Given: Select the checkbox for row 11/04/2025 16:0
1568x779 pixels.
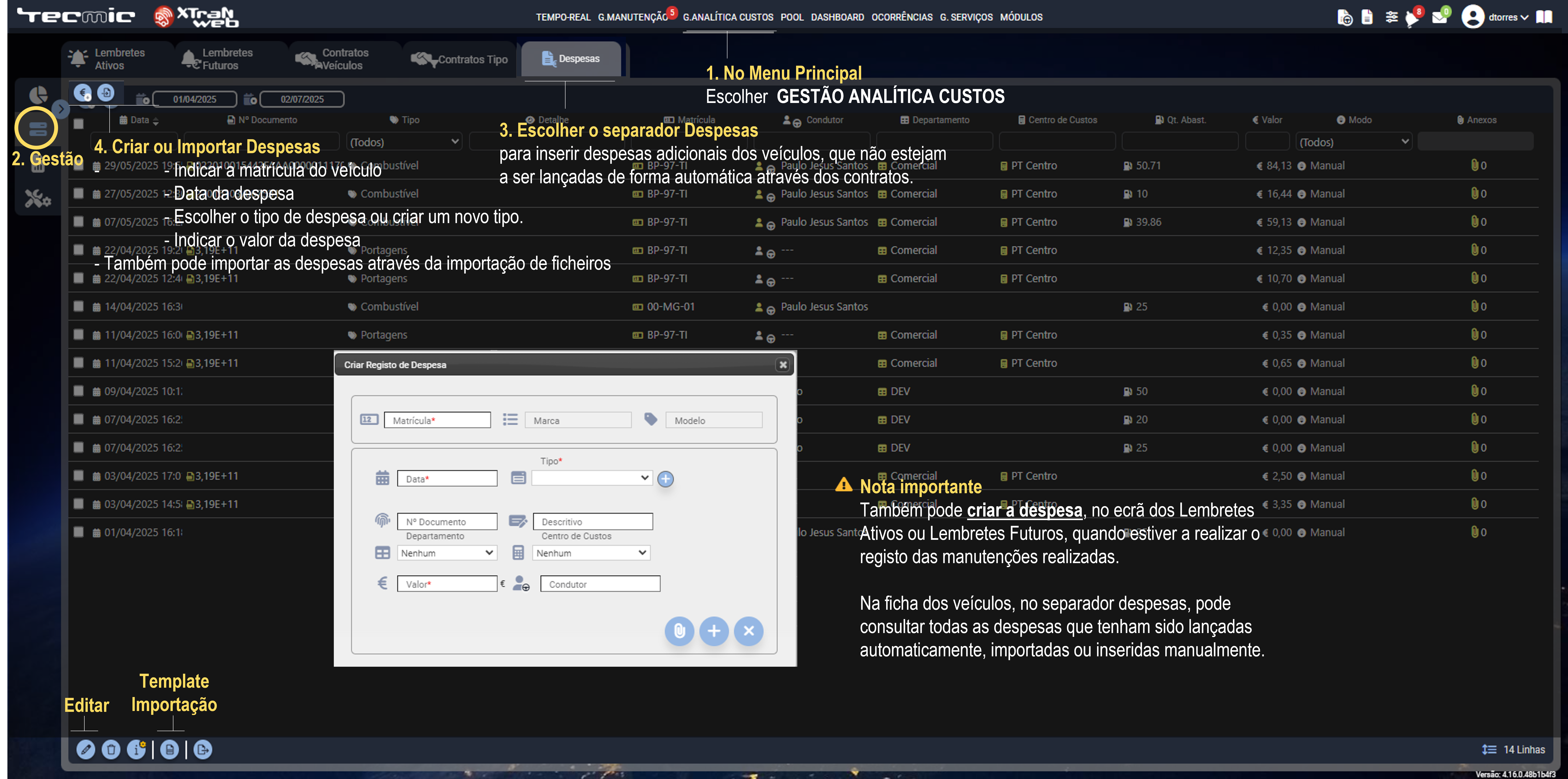Looking at the screenshot, I should (78, 334).
